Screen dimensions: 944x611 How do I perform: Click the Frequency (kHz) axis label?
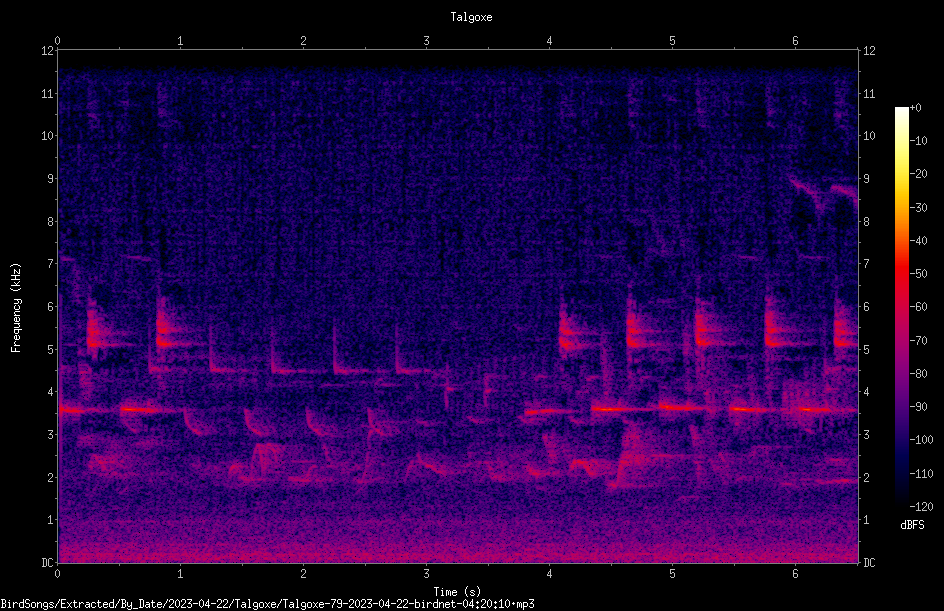16,308
